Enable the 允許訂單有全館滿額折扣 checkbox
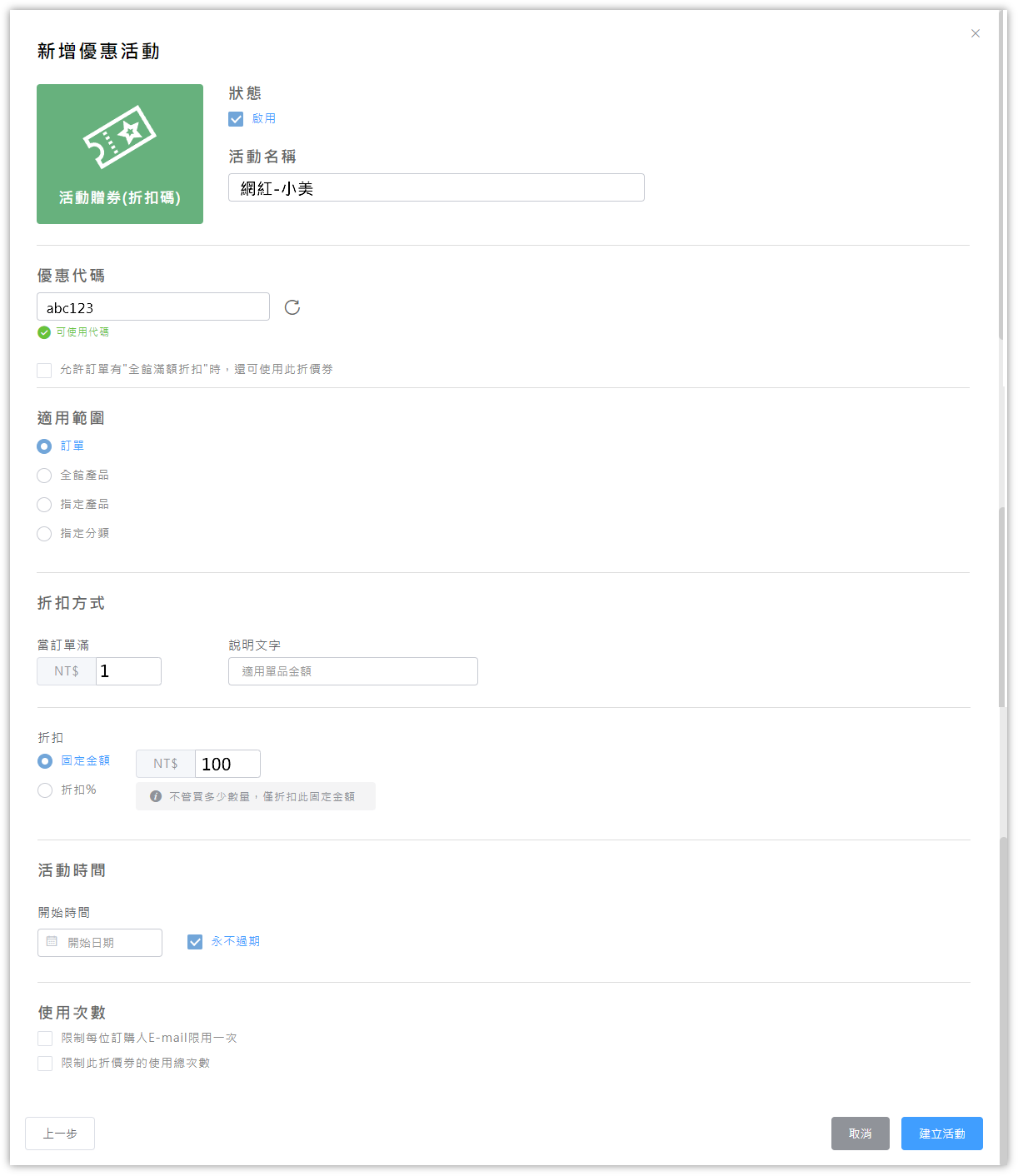 [44, 370]
